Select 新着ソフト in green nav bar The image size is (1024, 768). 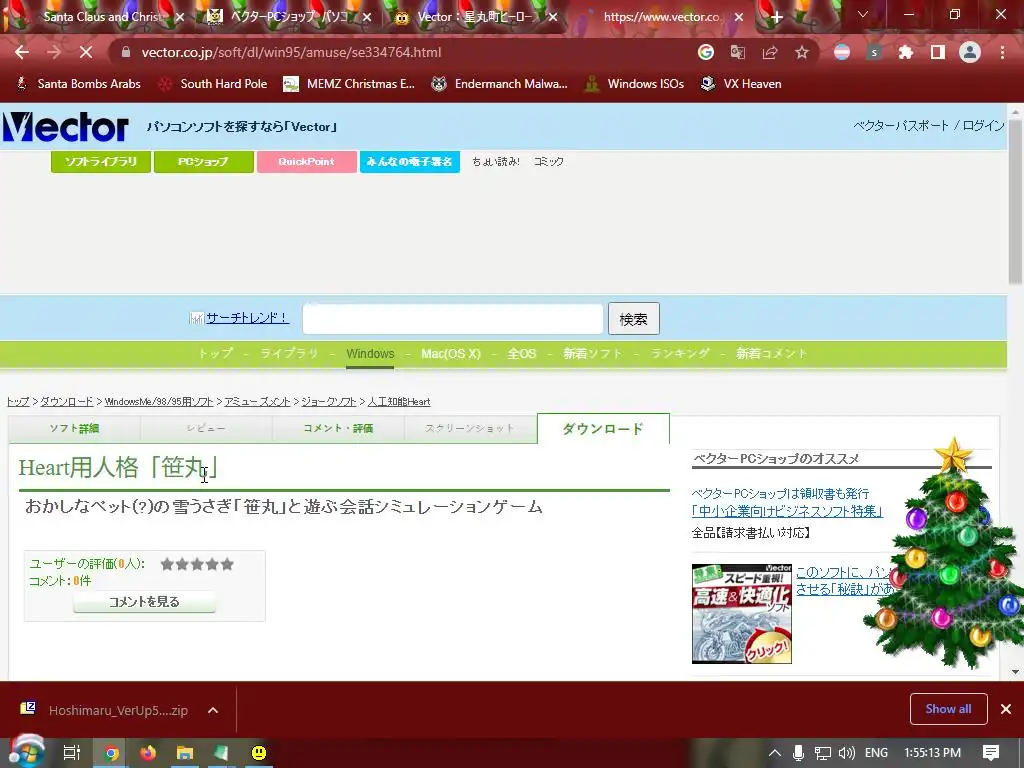(x=592, y=353)
